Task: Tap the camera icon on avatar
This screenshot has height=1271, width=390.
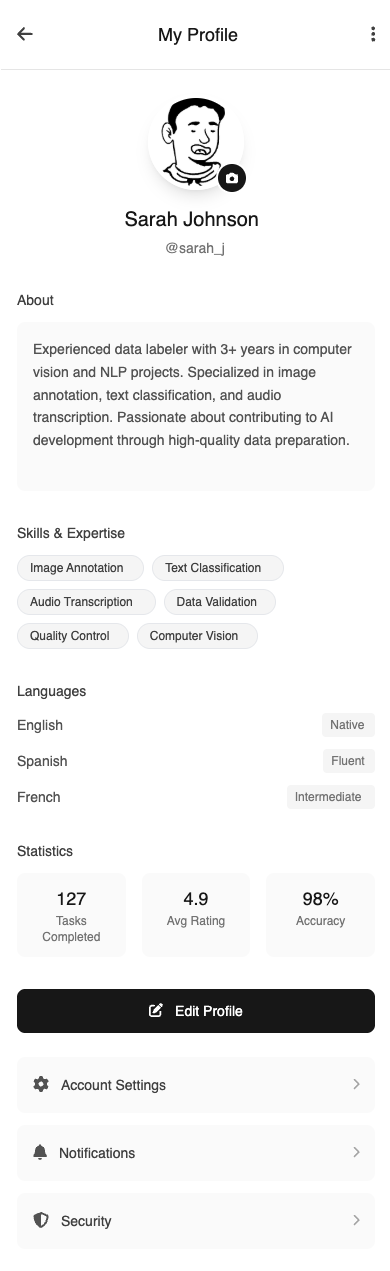Action: (232, 178)
